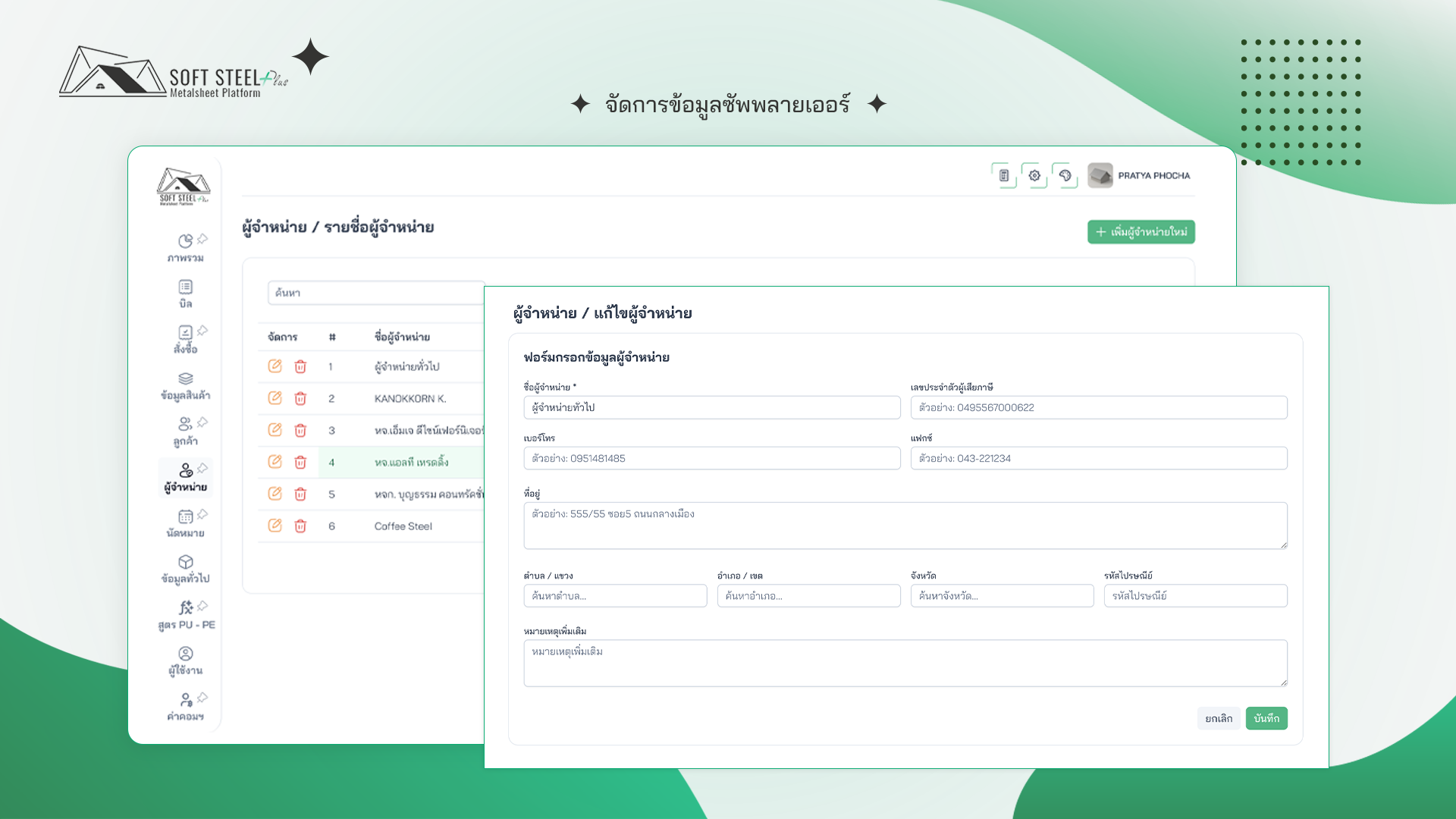The image size is (1456, 819).
Task: Click เพิ่มผู้จำหน่ายใหม่ add supplier button
Action: [1141, 232]
